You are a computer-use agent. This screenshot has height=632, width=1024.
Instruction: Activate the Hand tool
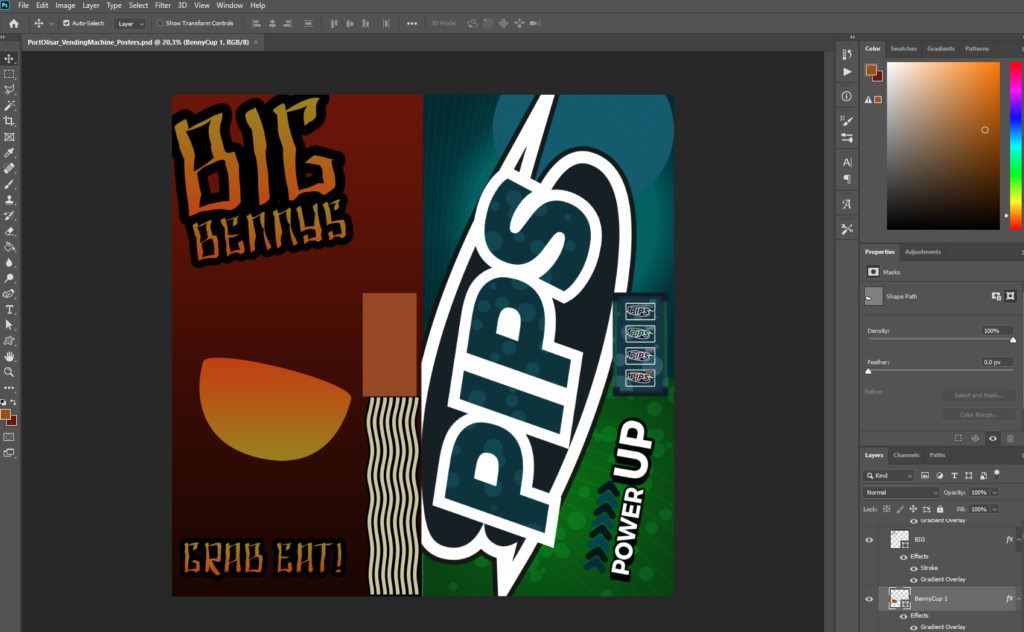pos(9,356)
